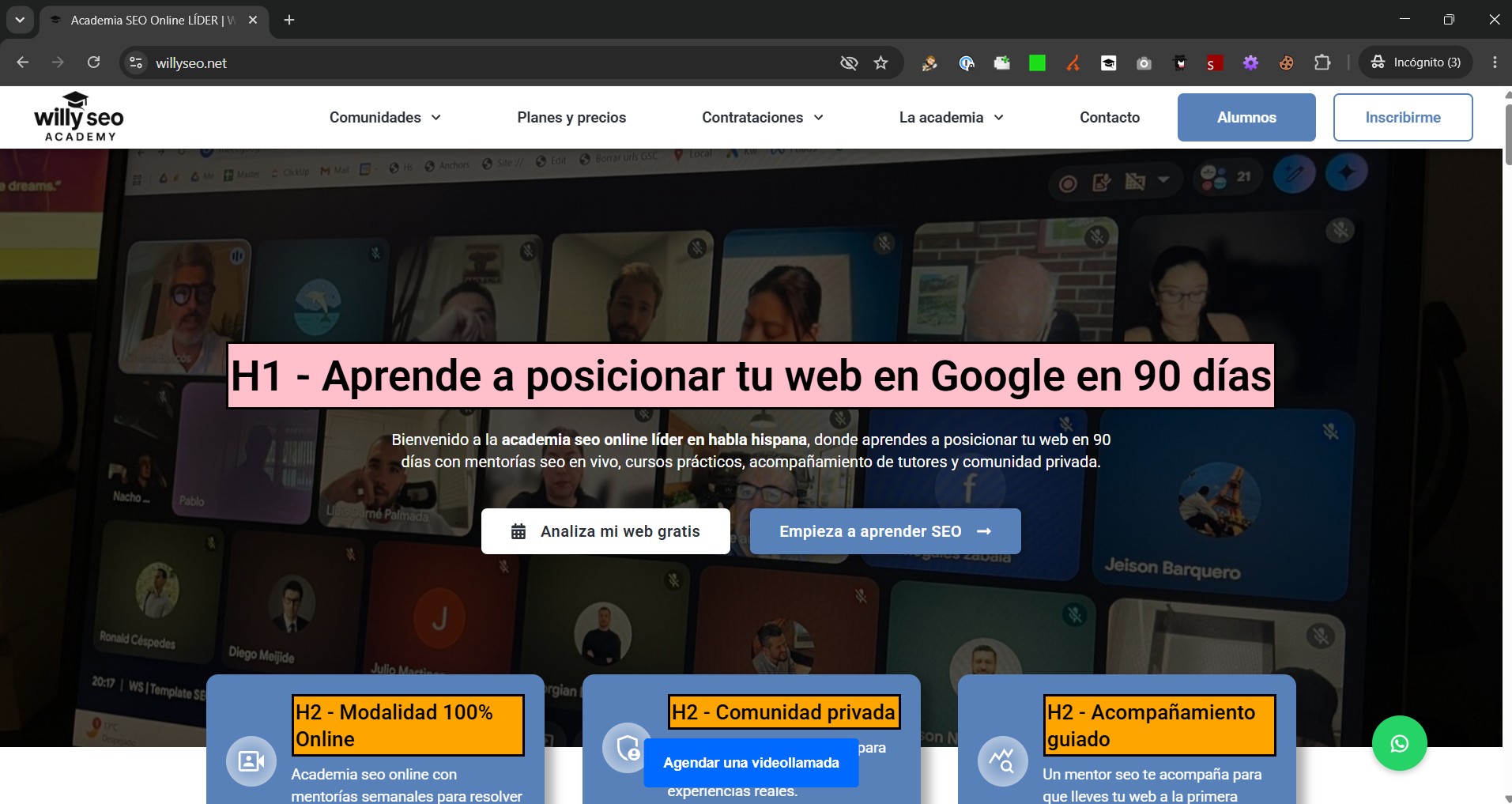This screenshot has height=804, width=1512.
Task: Click the browser back arrow
Action: pos(22,62)
